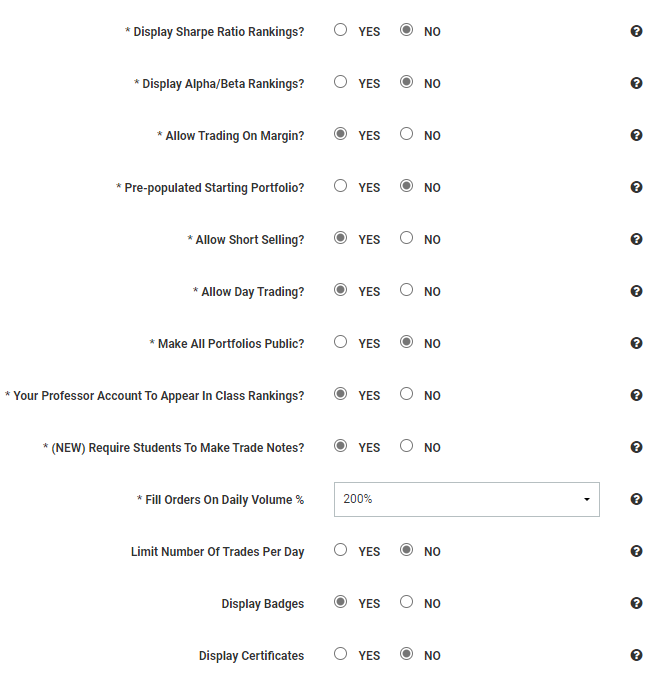Show help for Require Students Trade Notes
672x683 pixels.
[636, 447]
